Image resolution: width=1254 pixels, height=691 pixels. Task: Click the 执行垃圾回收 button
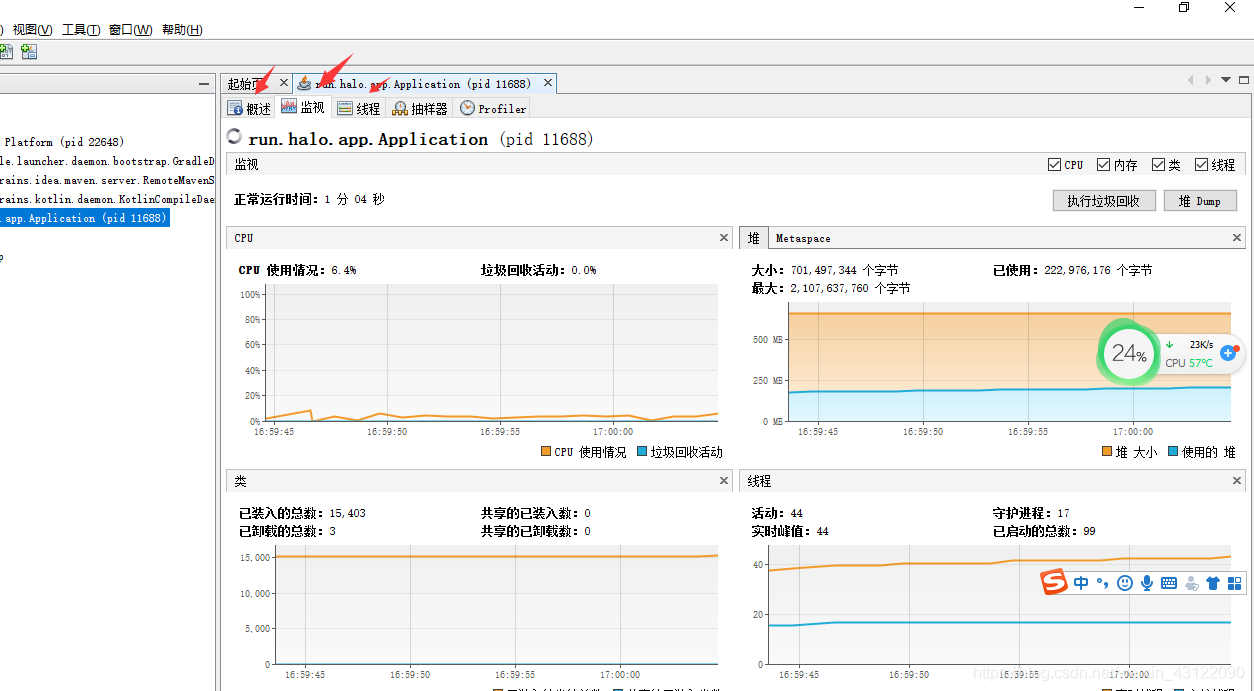point(1104,201)
